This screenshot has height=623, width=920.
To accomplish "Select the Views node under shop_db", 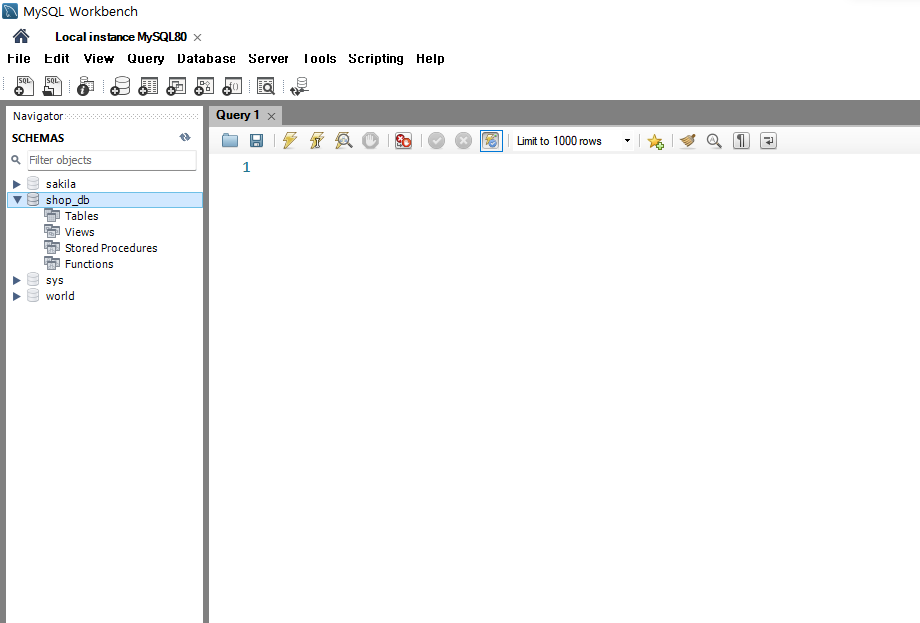I will pos(79,232).
